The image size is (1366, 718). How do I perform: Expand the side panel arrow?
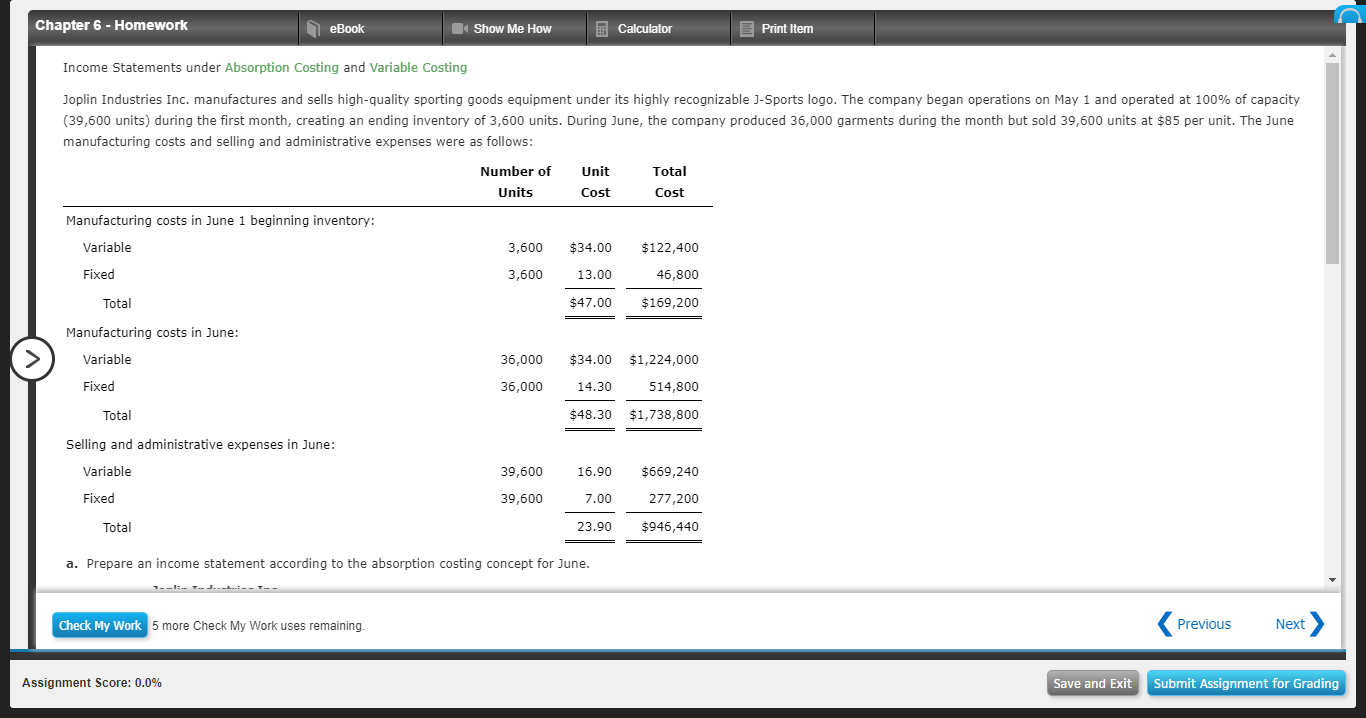pos(33,358)
